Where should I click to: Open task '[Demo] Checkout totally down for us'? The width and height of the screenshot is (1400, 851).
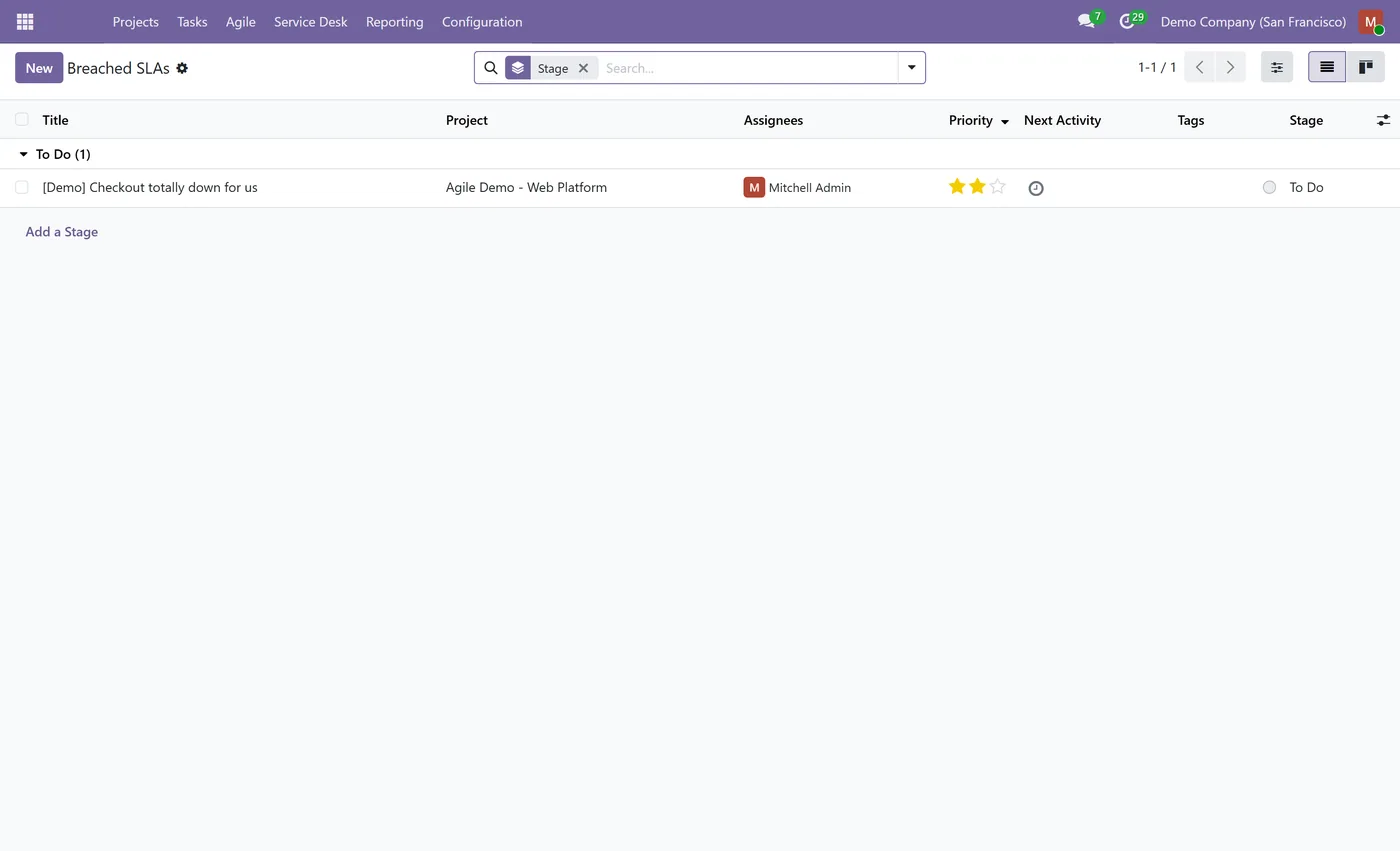click(150, 187)
